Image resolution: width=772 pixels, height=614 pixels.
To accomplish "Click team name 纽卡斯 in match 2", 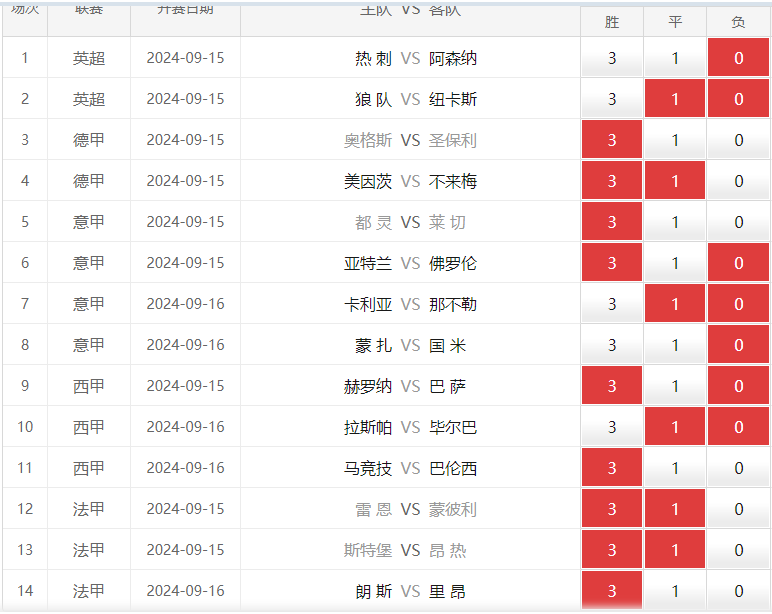I will 452,99.
